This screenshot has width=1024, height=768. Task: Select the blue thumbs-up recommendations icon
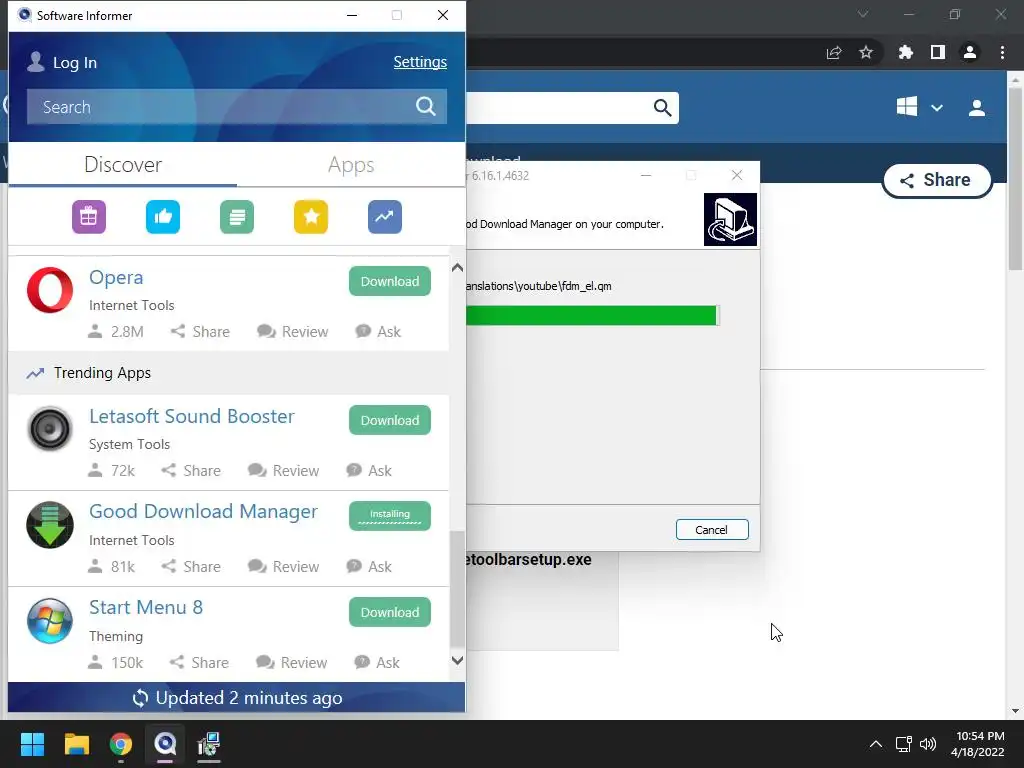(x=163, y=217)
